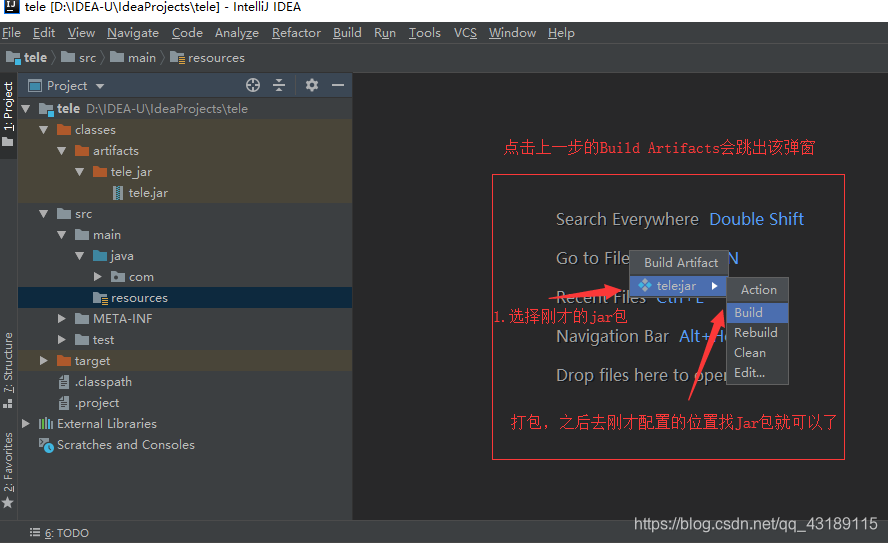
Task: Choose Edit... in the Action submenu
Action: (757, 373)
